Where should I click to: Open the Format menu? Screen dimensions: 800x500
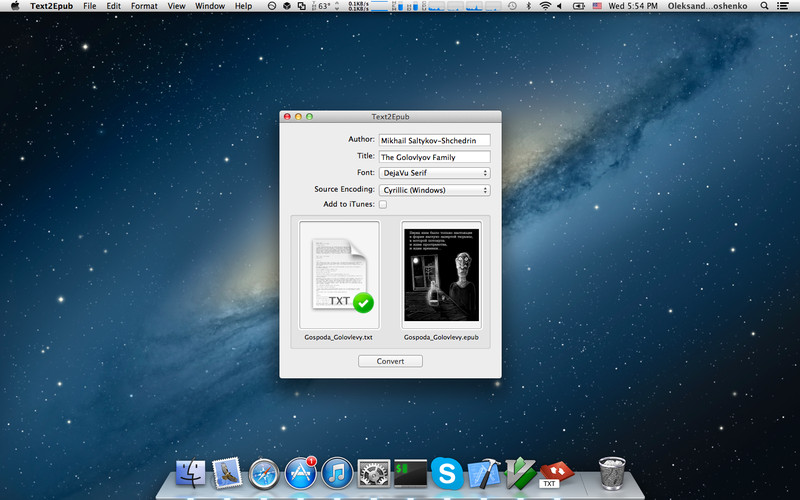(144, 6)
